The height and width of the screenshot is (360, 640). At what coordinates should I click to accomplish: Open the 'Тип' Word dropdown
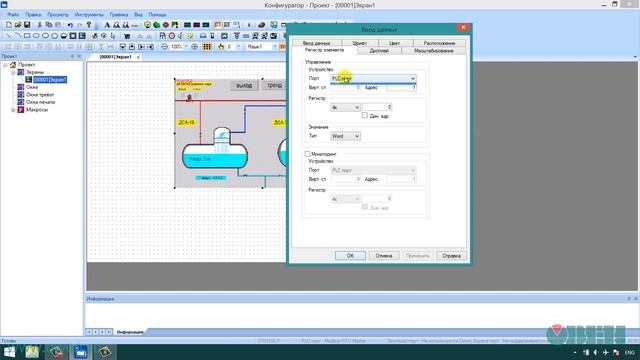(x=345, y=136)
